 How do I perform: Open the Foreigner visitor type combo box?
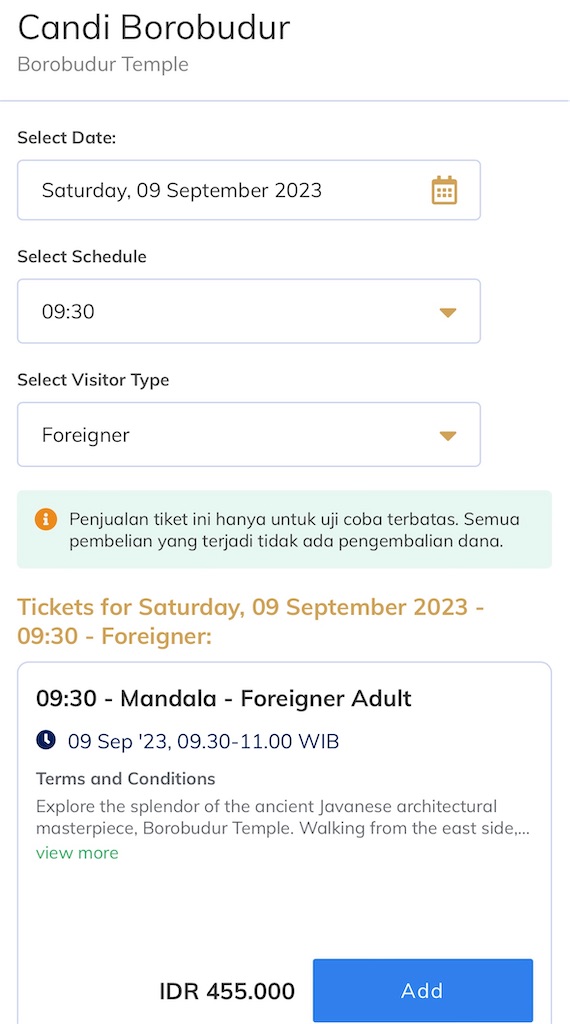(249, 435)
